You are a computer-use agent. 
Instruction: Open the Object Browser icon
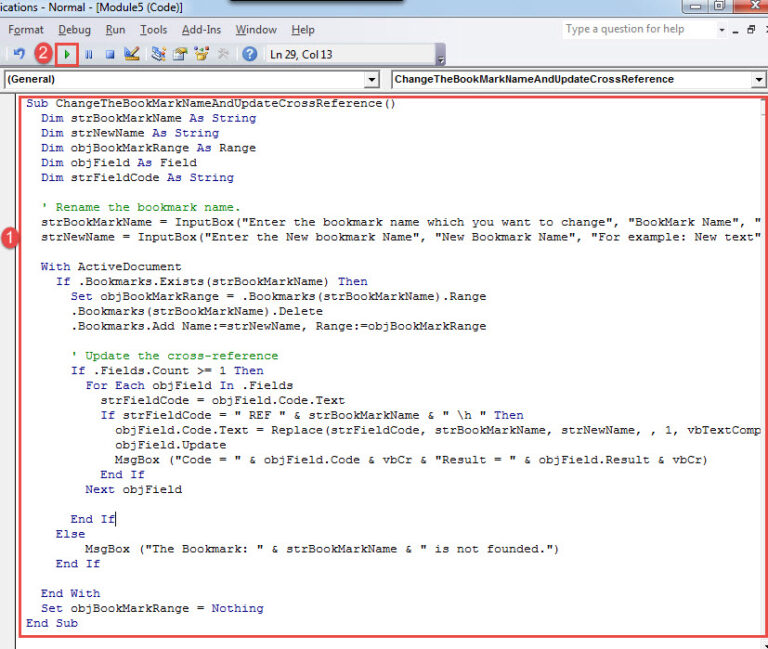point(202,54)
